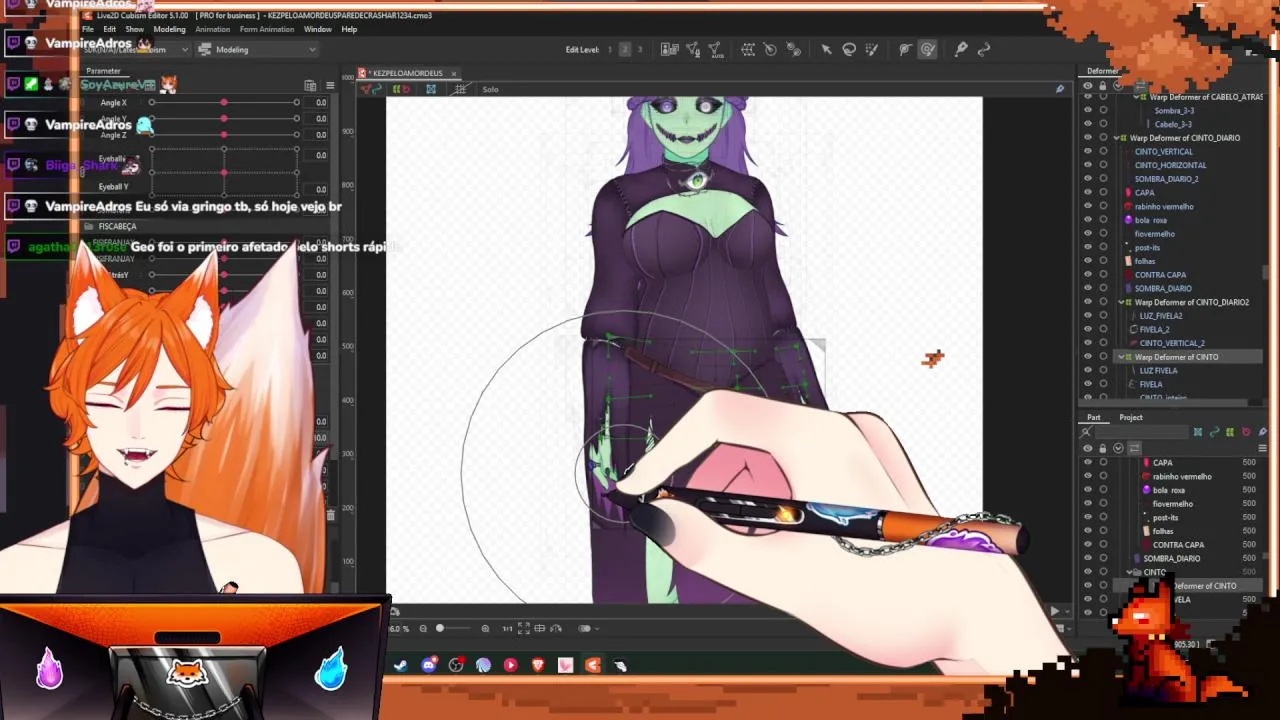
Task: Click the curved path tool icon
Action: pos(984,49)
